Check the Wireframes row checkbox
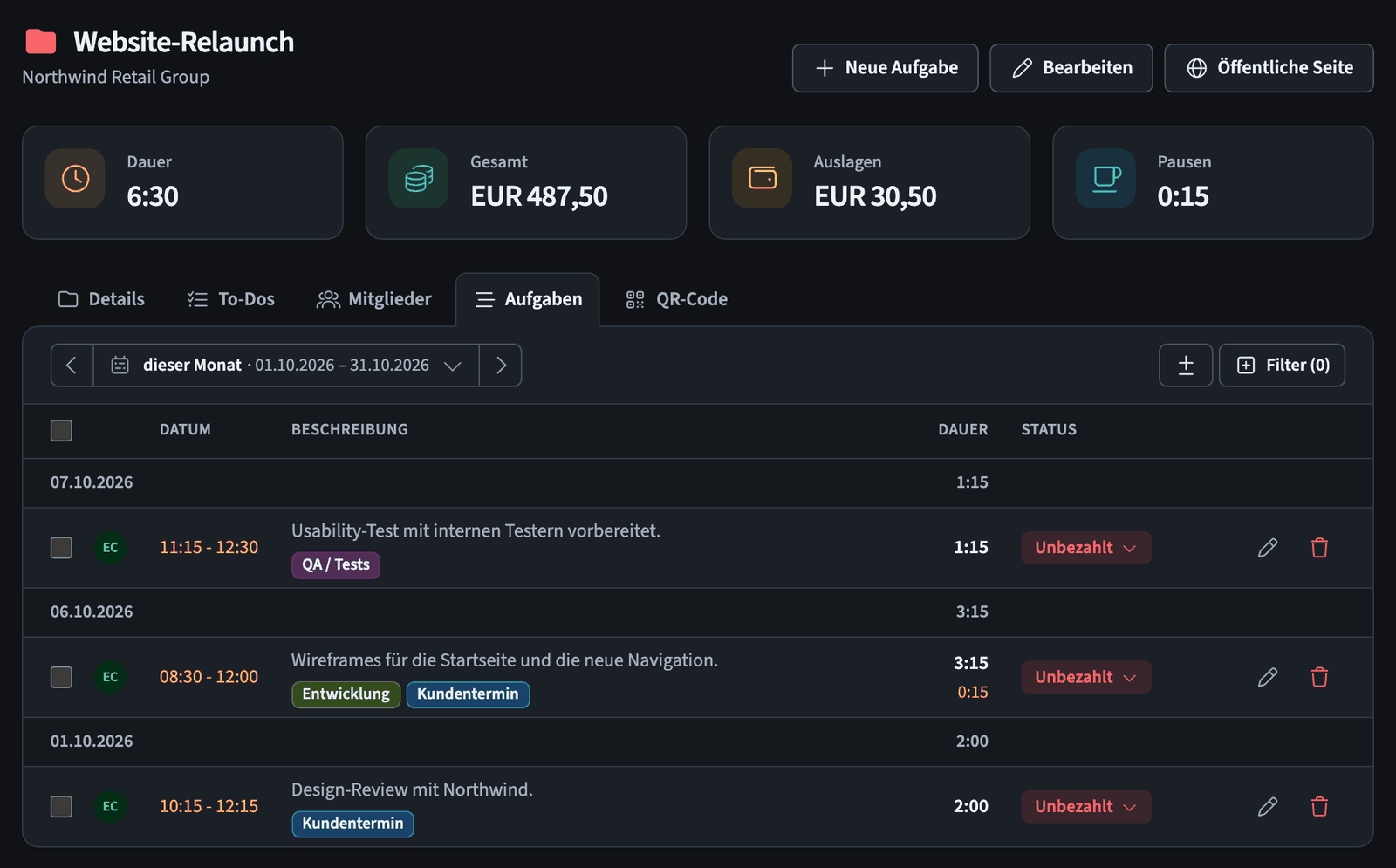The height and width of the screenshot is (868, 1396). (61, 677)
